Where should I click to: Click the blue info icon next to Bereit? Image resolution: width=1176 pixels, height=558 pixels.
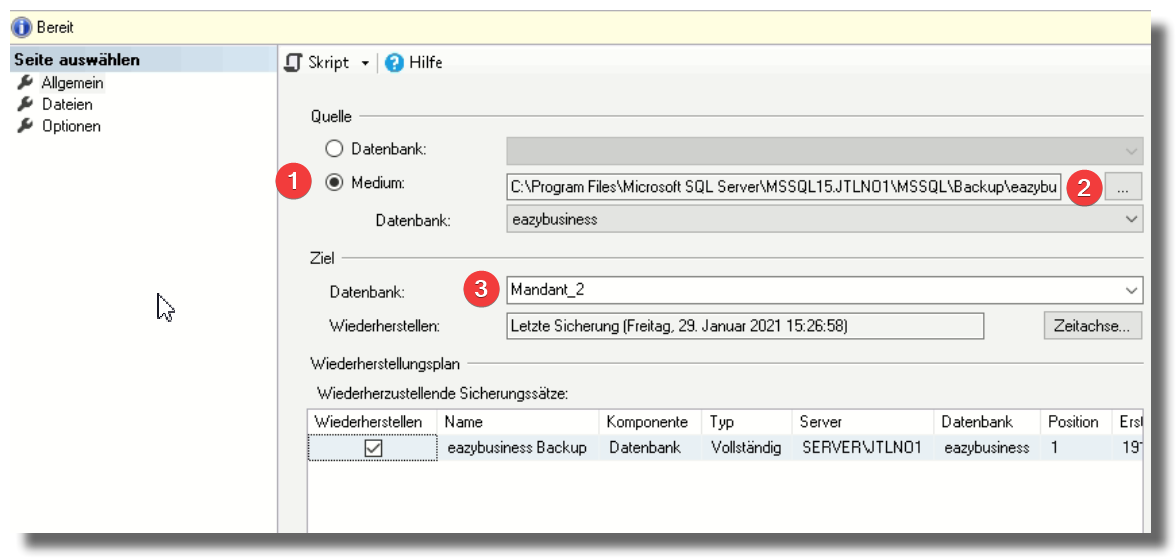[x=21, y=27]
